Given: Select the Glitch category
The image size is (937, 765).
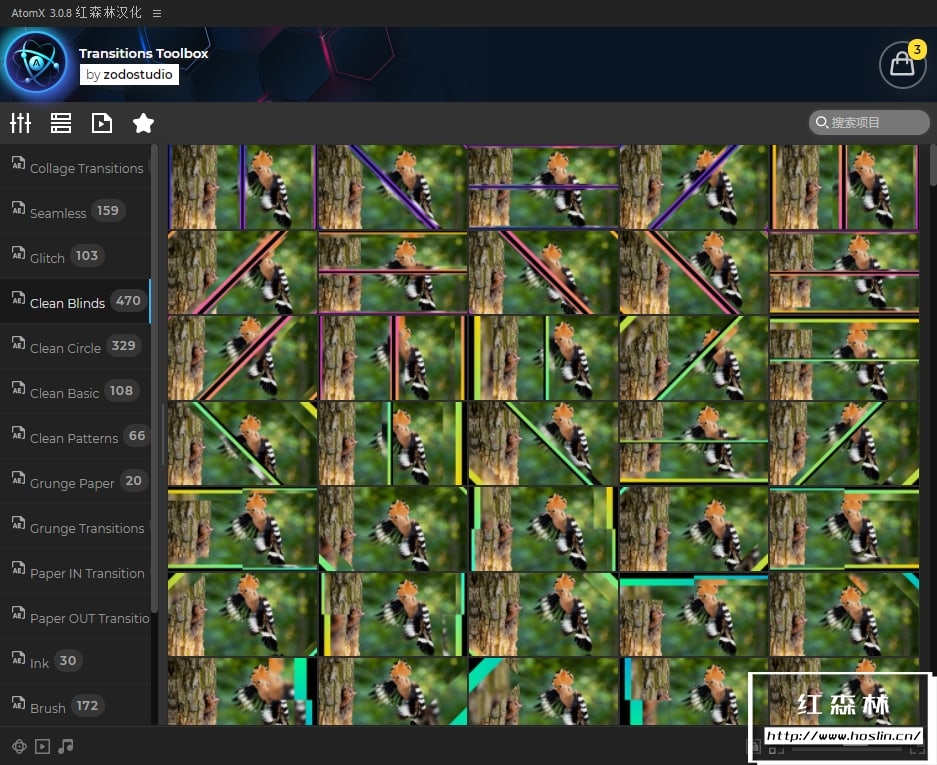Looking at the screenshot, I should [47, 258].
